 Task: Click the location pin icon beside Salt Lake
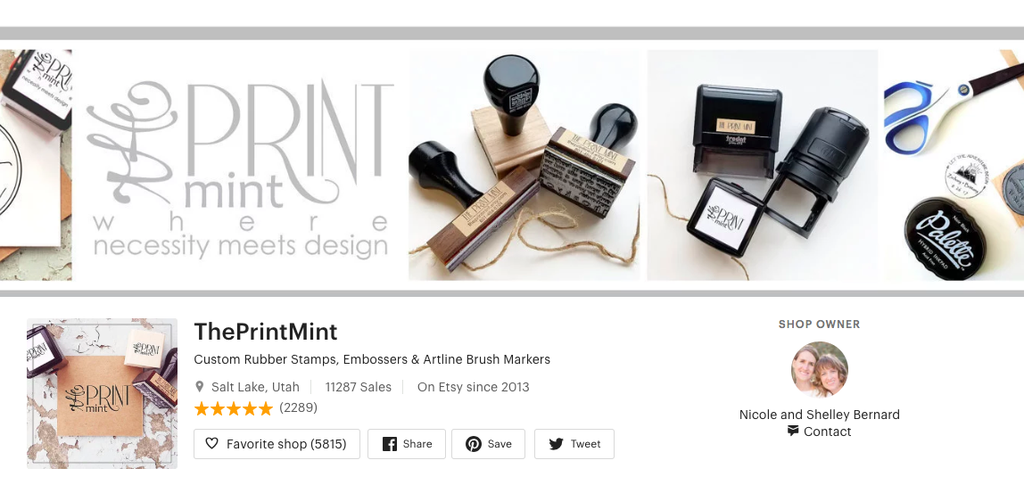[199, 386]
